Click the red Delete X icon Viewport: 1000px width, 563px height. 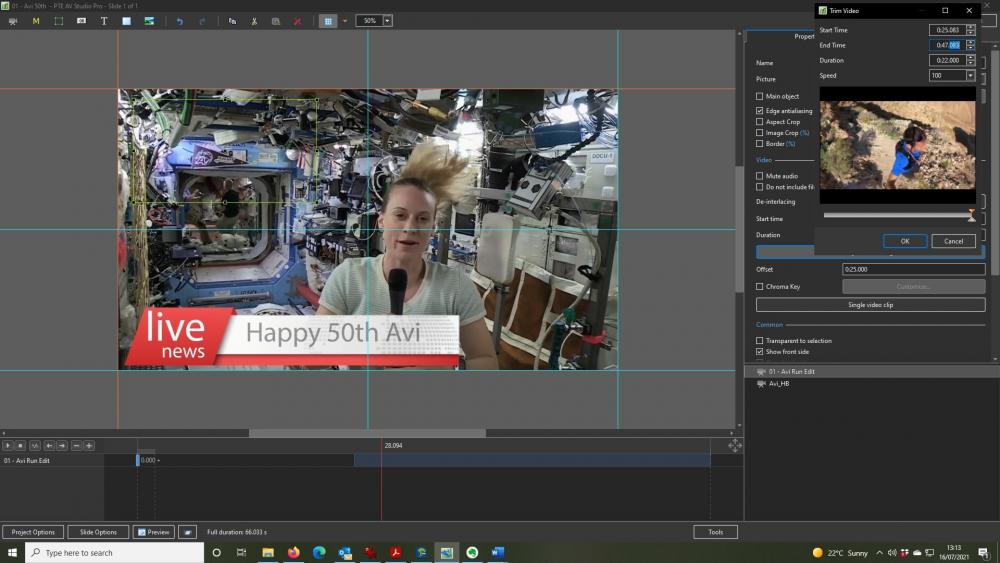click(297, 21)
